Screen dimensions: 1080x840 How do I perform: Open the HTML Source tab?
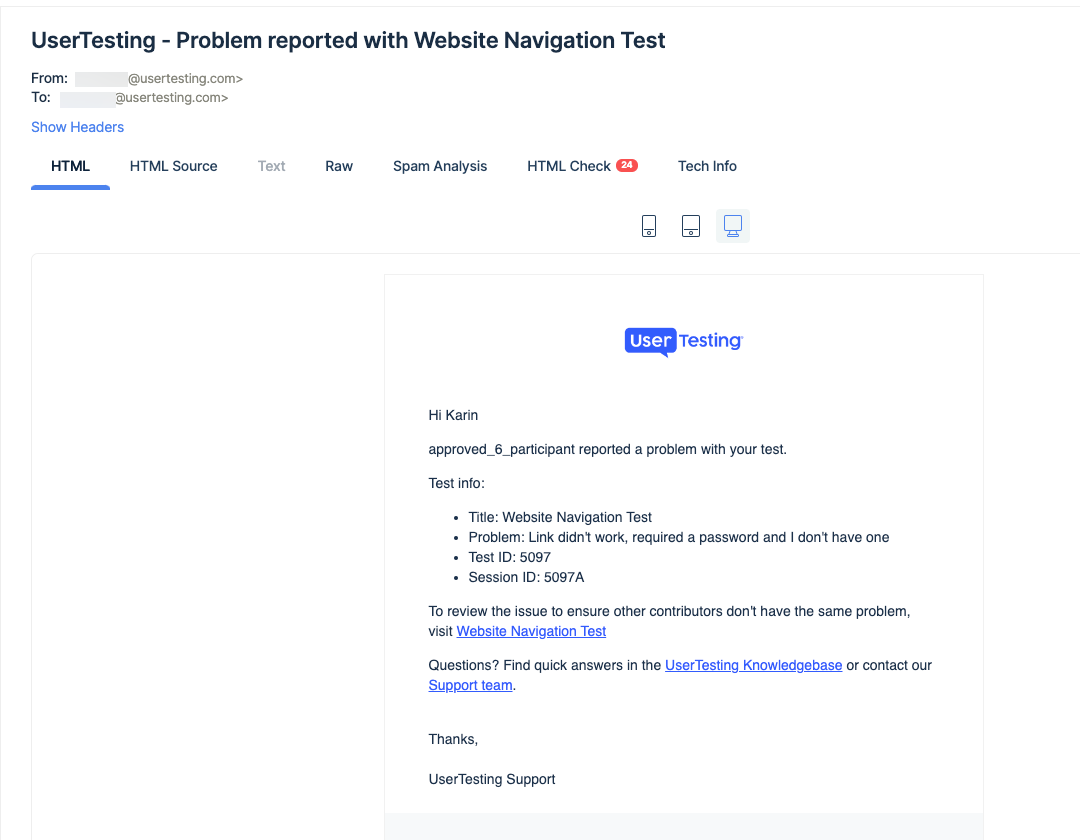[x=173, y=166]
